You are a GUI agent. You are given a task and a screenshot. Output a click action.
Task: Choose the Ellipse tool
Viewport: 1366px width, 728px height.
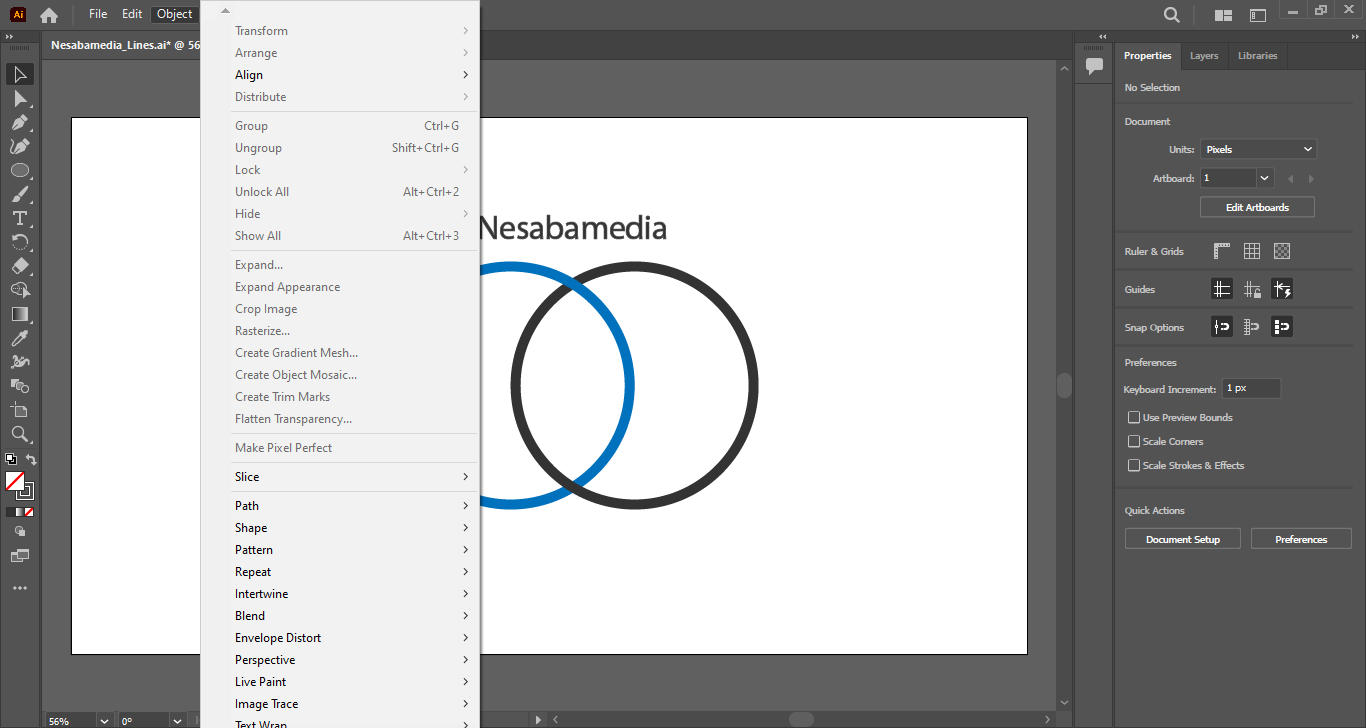pyautogui.click(x=20, y=171)
